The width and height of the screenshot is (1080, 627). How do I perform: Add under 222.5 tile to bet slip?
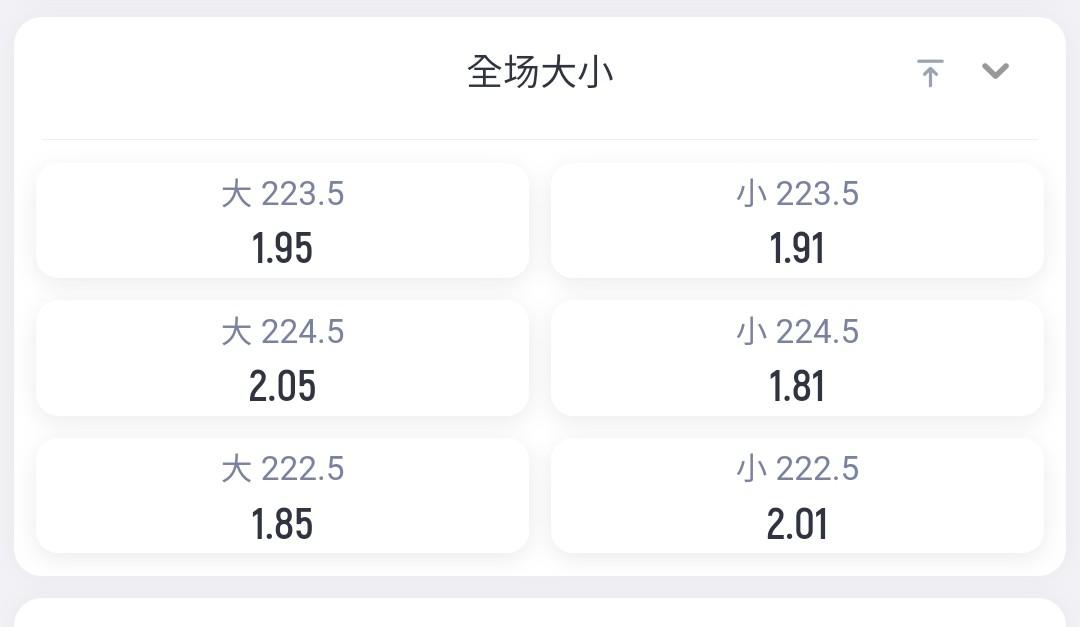[x=797, y=495]
